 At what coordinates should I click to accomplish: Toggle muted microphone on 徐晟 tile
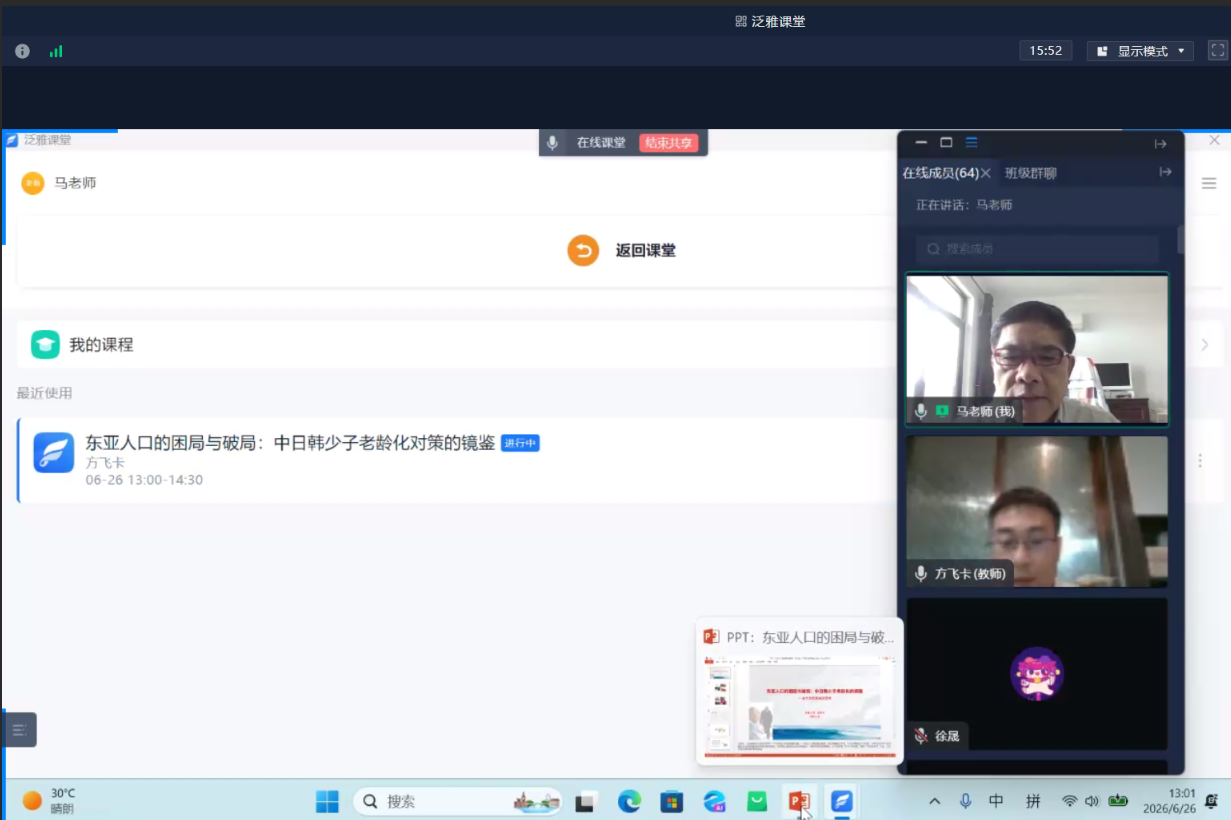tap(921, 736)
